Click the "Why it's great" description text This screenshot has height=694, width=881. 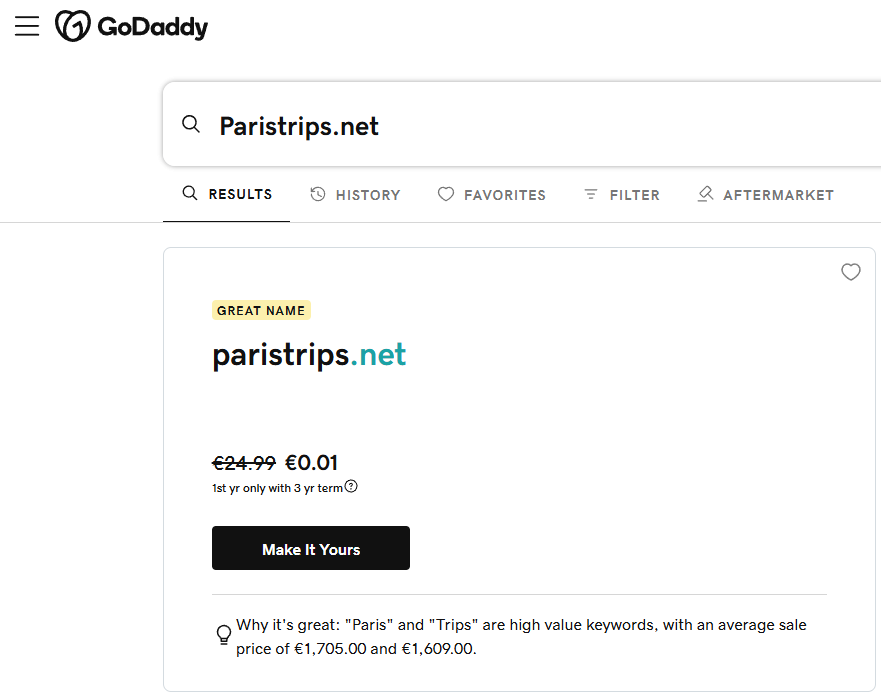[520, 636]
